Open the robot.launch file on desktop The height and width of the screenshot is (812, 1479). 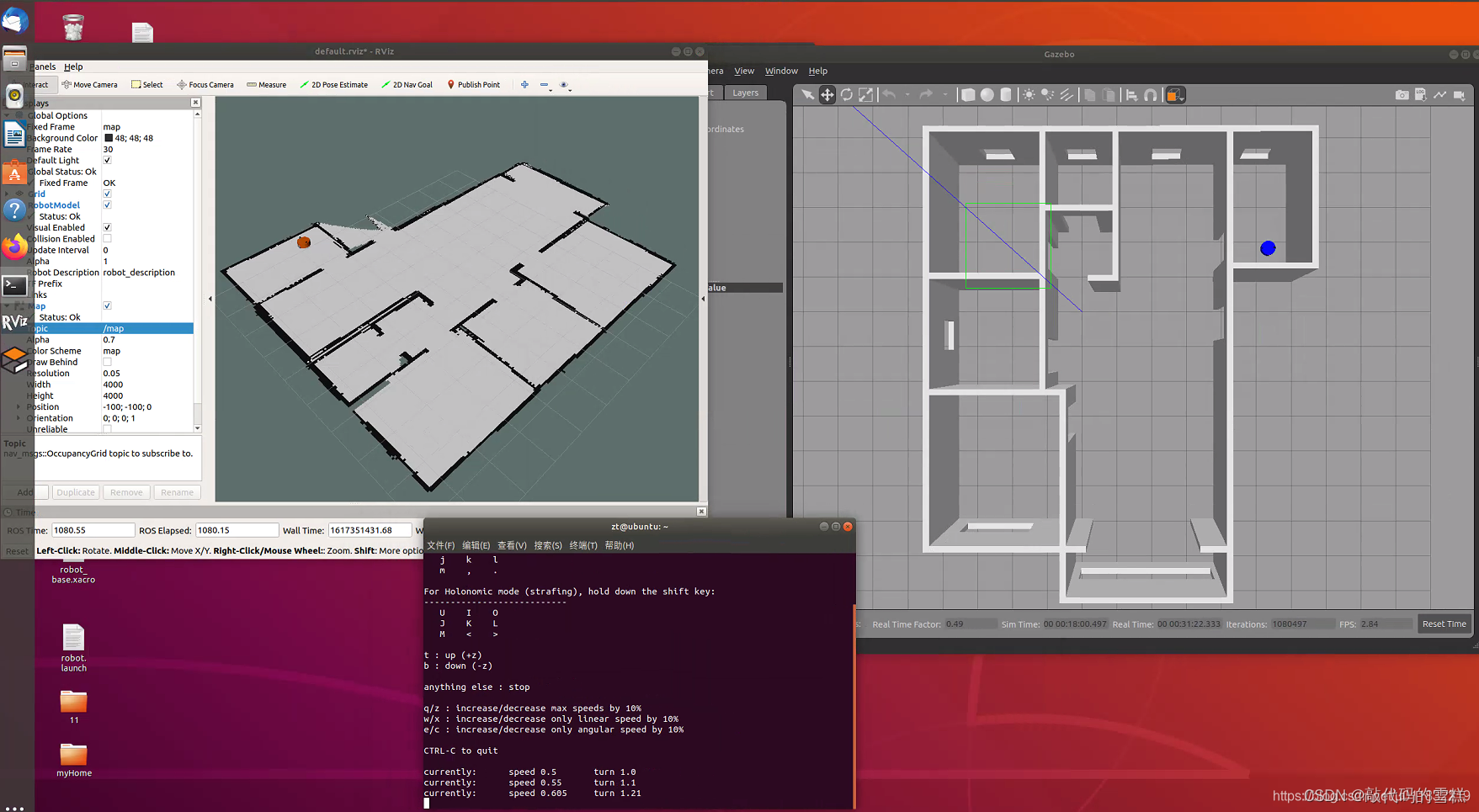73,648
